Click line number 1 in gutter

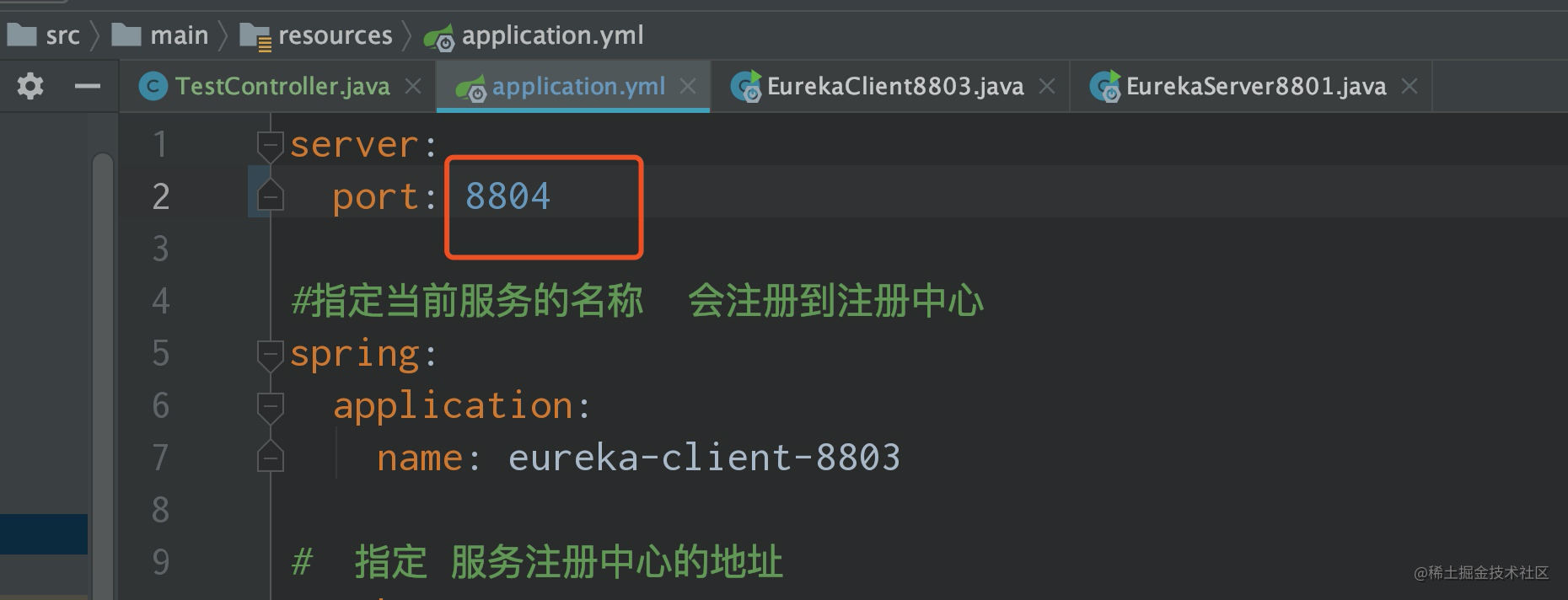[159, 145]
